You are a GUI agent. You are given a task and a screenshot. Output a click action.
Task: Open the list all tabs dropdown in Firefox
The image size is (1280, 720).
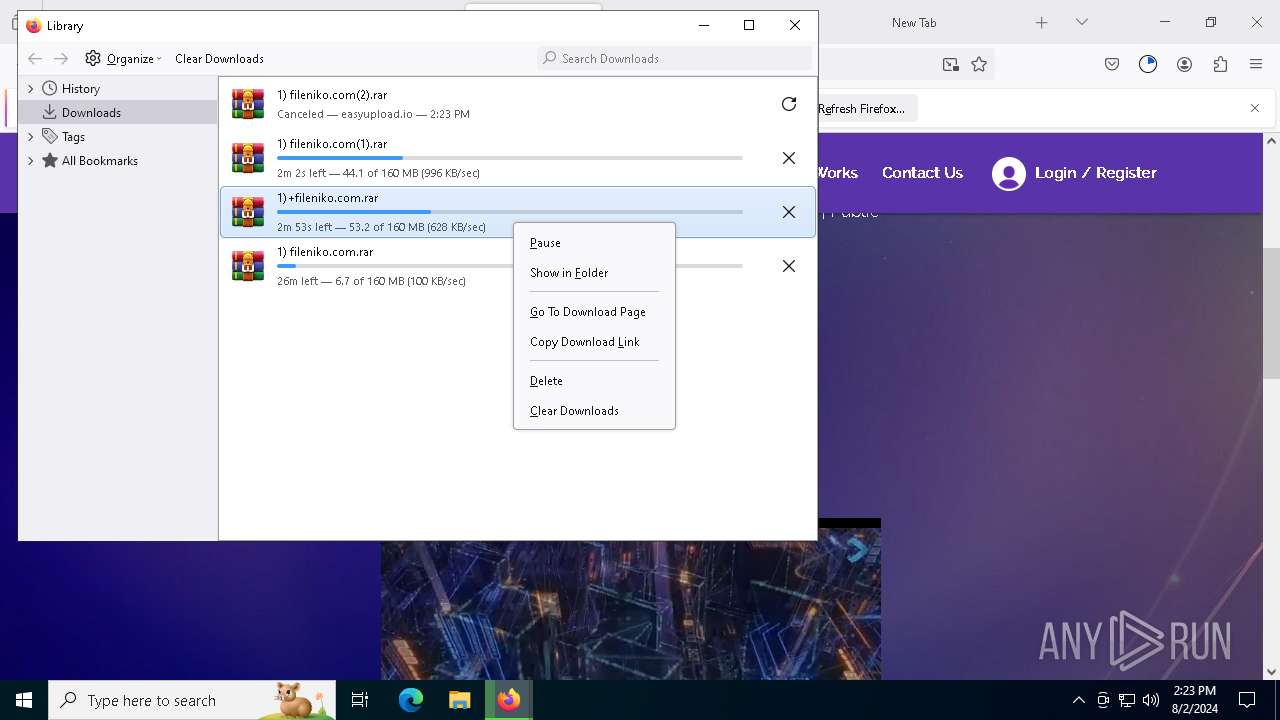[x=1081, y=22]
